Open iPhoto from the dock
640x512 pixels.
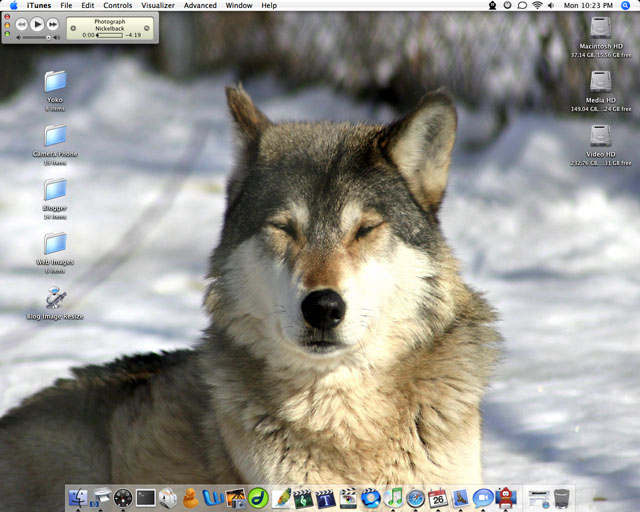[x=236, y=498]
